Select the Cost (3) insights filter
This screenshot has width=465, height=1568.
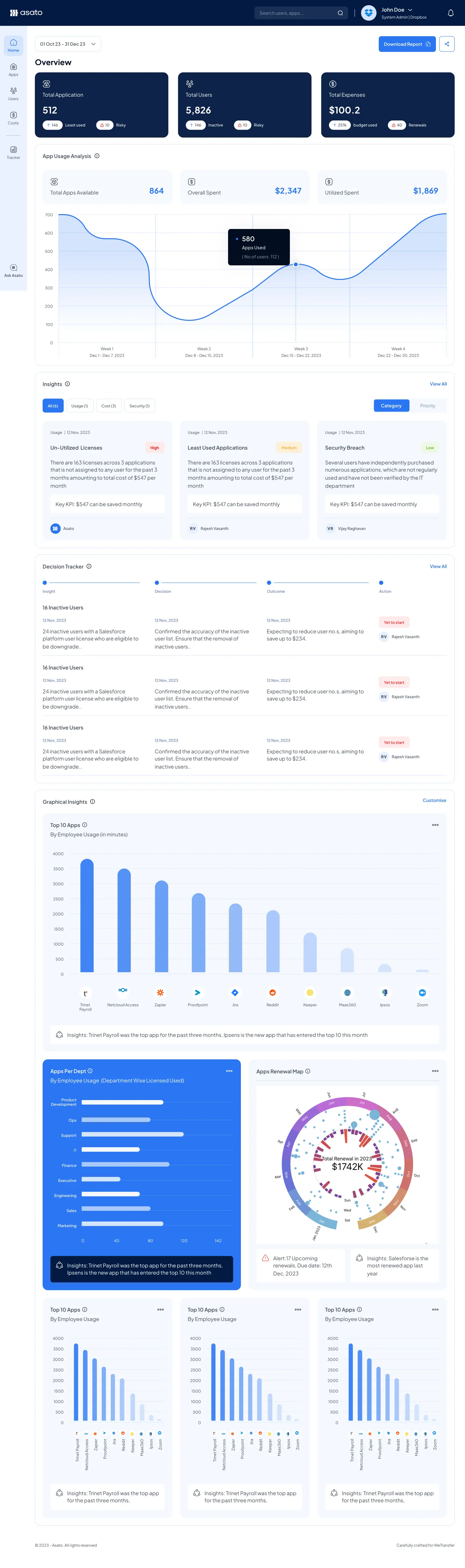(x=108, y=405)
